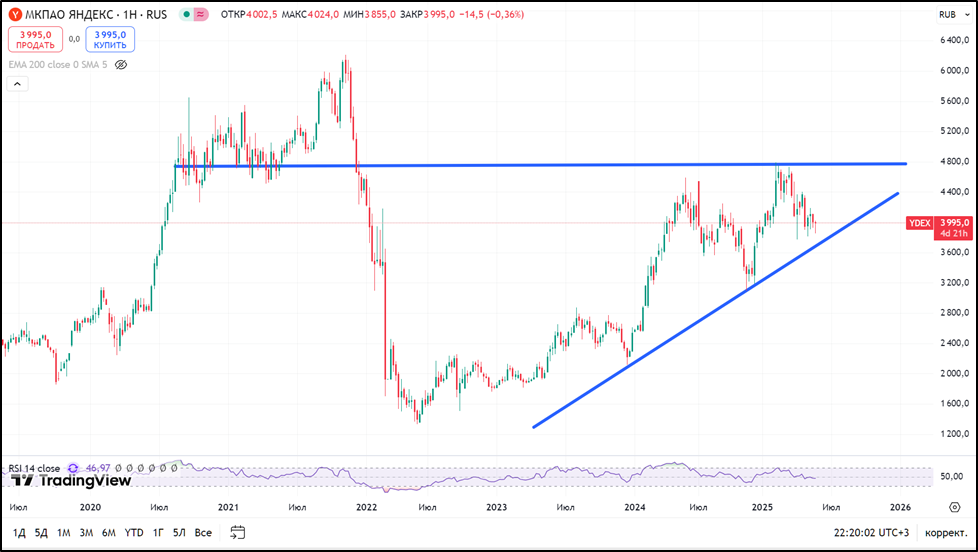The height and width of the screenshot is (552, 978).
Task: Select the 5Л time range
Action: pyautogui.click(x=179, y=533)
